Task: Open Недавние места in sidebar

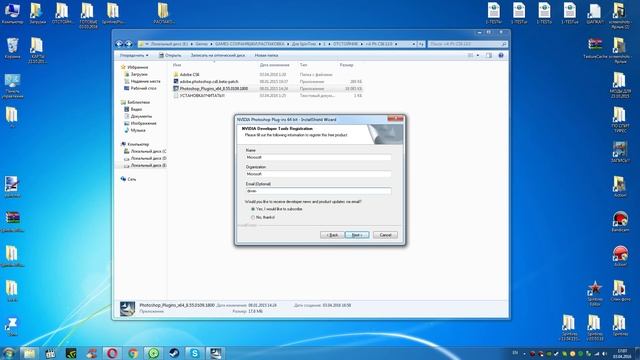Action: [145, 81]
